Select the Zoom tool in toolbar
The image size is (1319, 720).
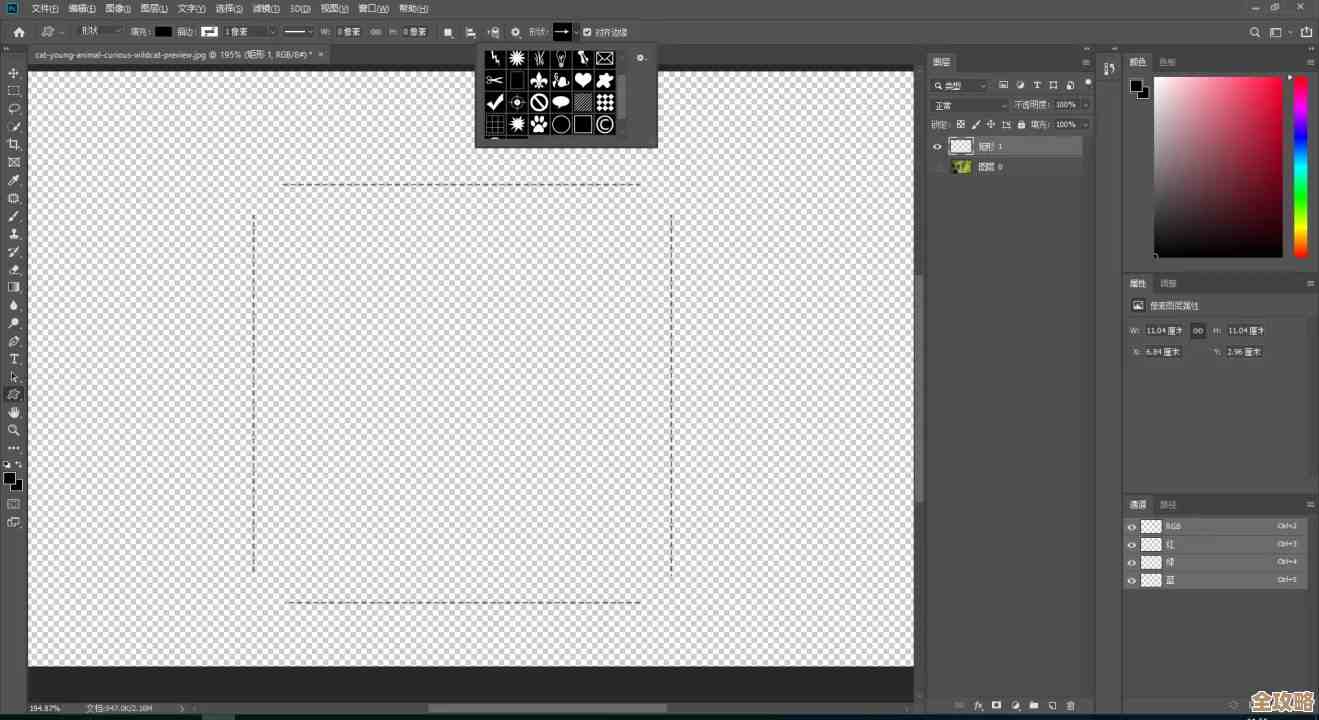tap(14, 430)
